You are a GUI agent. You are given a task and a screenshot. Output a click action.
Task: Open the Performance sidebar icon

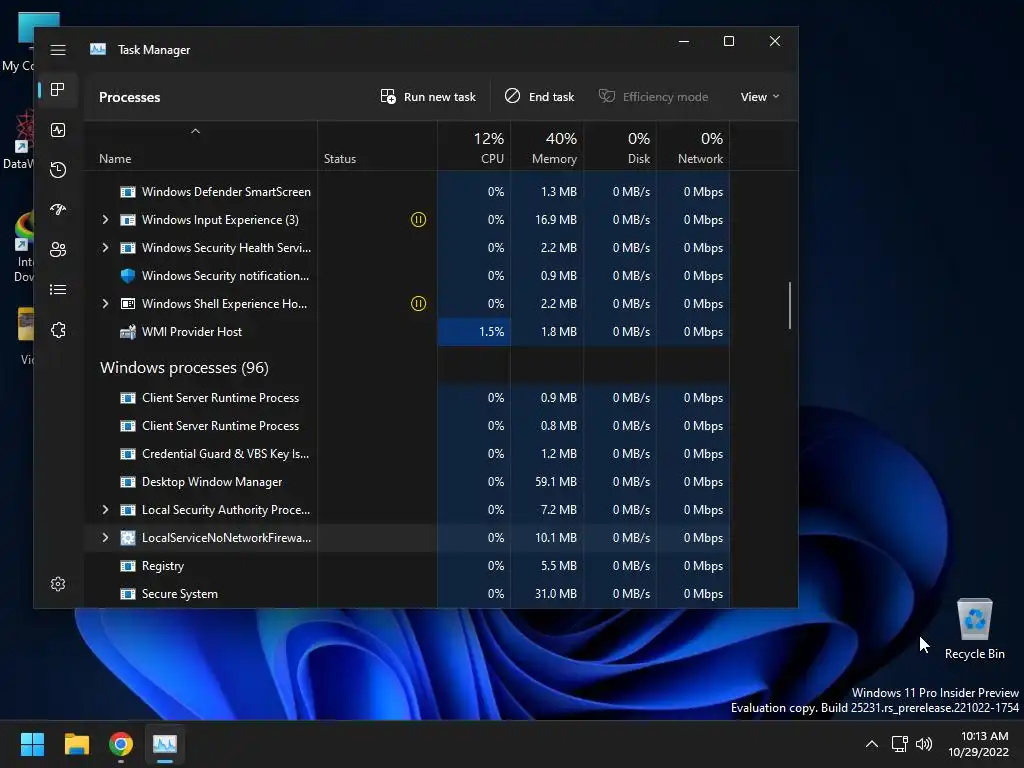58,130
